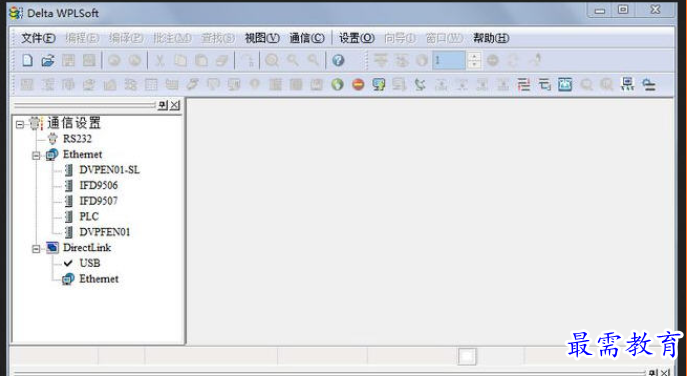Click the DirectLink laptop icon
The width and height of the screenshot is (689, 376).
click(52, 248)
